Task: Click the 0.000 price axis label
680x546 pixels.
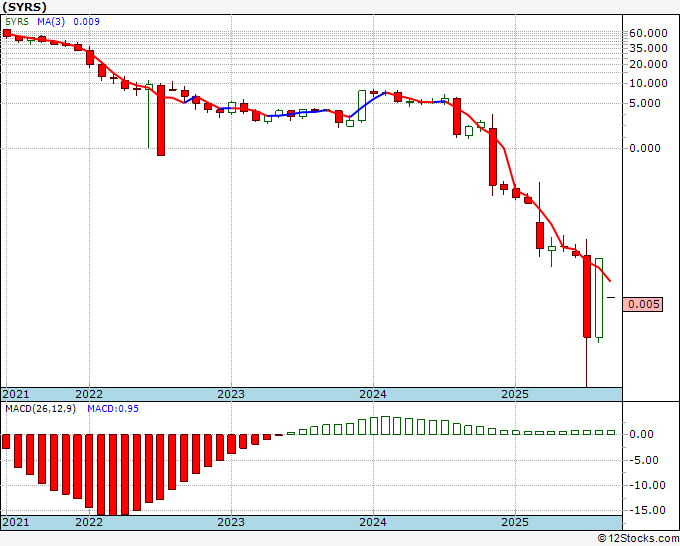Action: tap(645, 148)
